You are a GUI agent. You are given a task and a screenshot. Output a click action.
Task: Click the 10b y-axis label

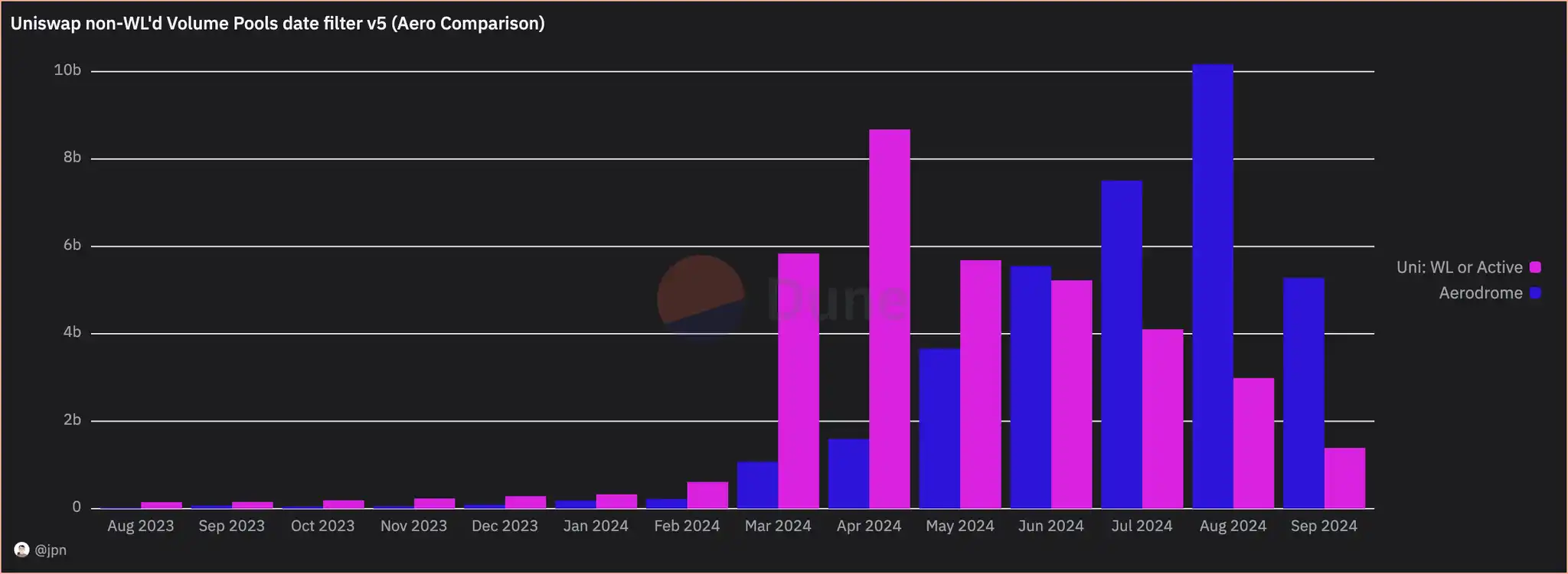click(67, 70)
